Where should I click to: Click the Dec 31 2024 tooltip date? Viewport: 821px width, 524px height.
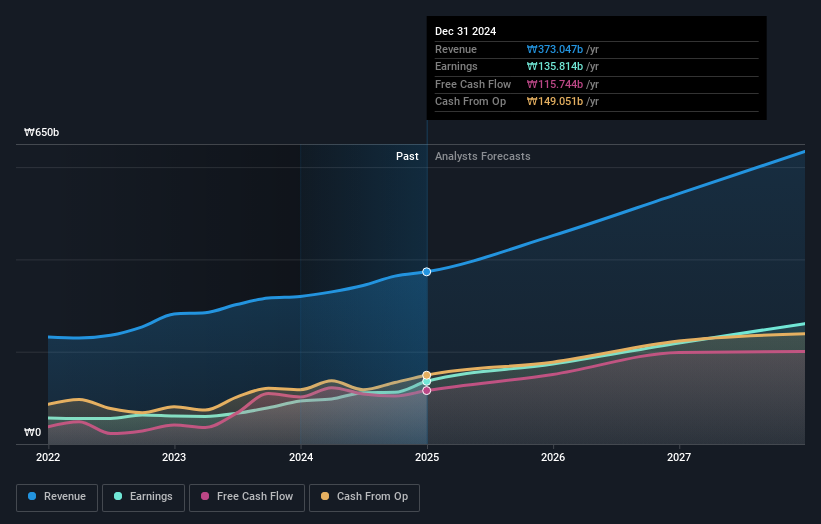point(465,31)
